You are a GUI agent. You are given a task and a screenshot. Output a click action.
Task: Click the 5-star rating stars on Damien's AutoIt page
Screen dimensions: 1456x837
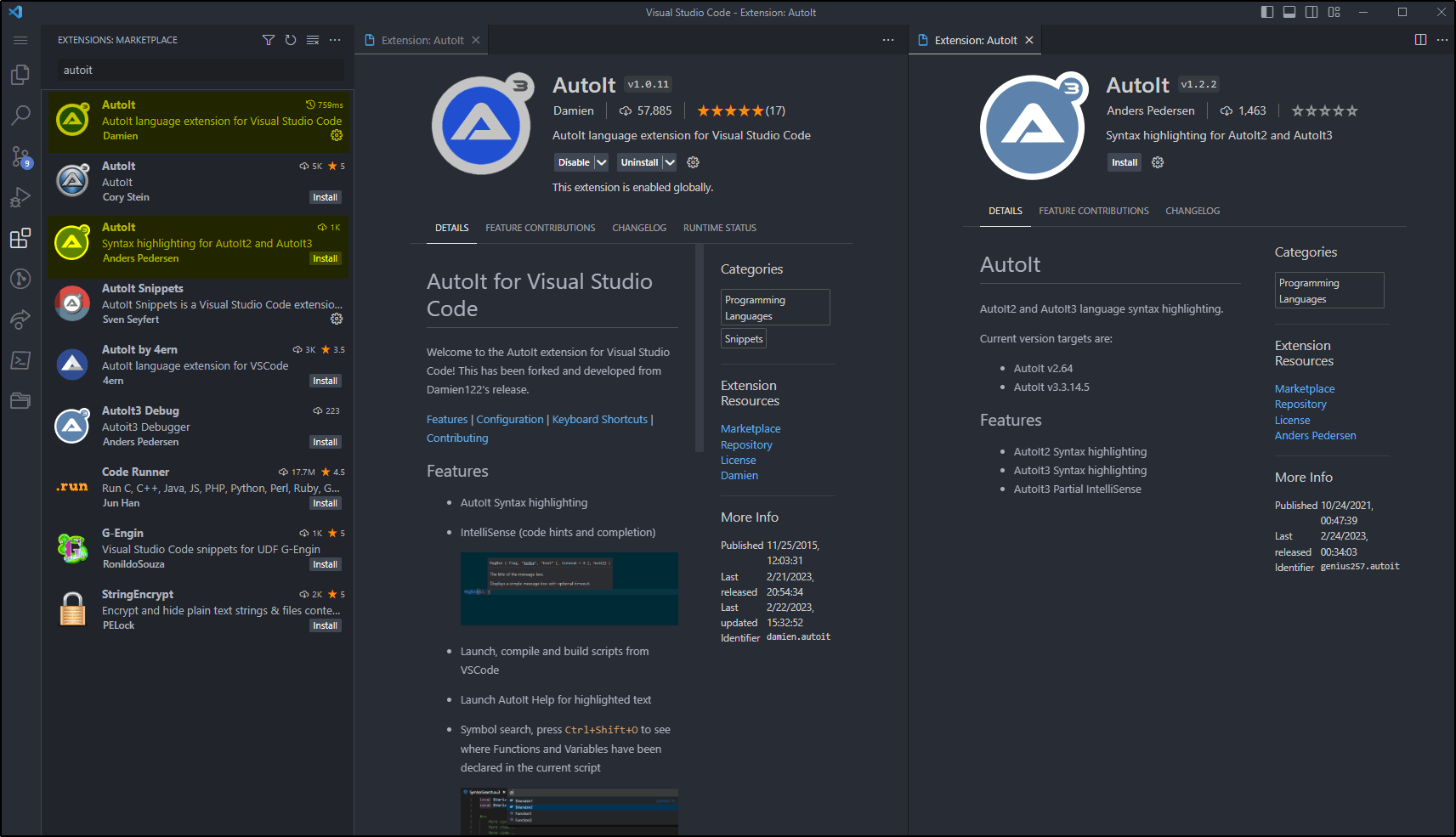[729, 110]
